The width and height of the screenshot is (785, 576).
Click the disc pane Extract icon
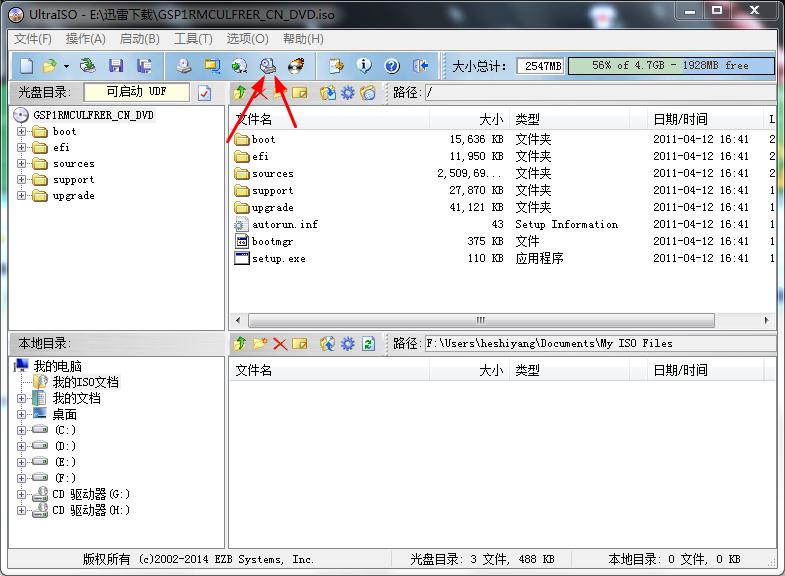click(x=327, y=93)
